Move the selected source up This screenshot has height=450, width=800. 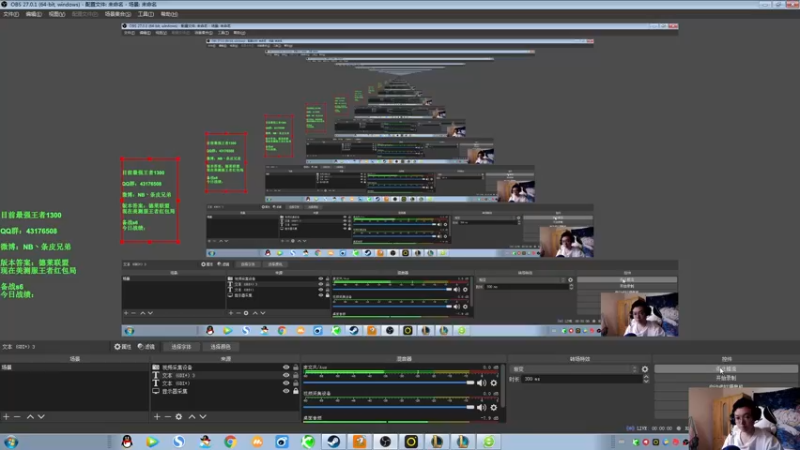[192, 417]
